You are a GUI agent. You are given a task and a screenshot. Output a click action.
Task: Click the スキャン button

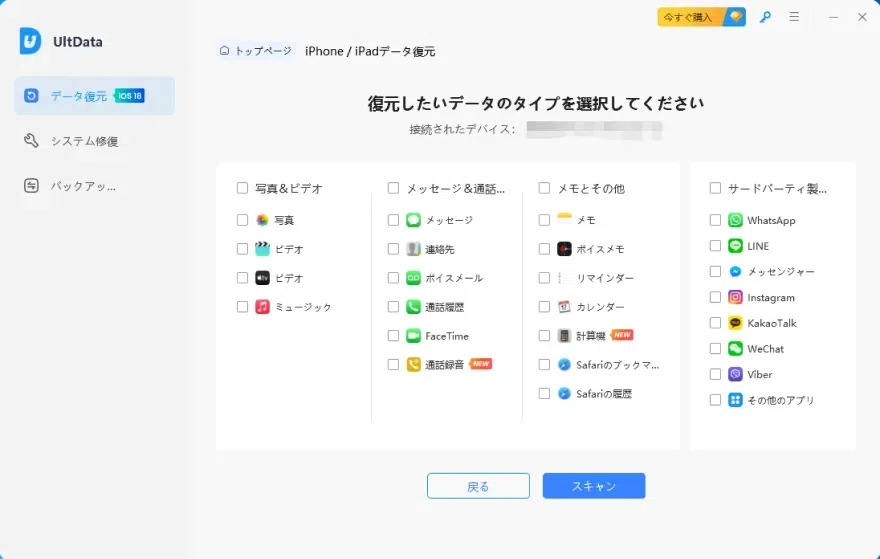(594, 486)
